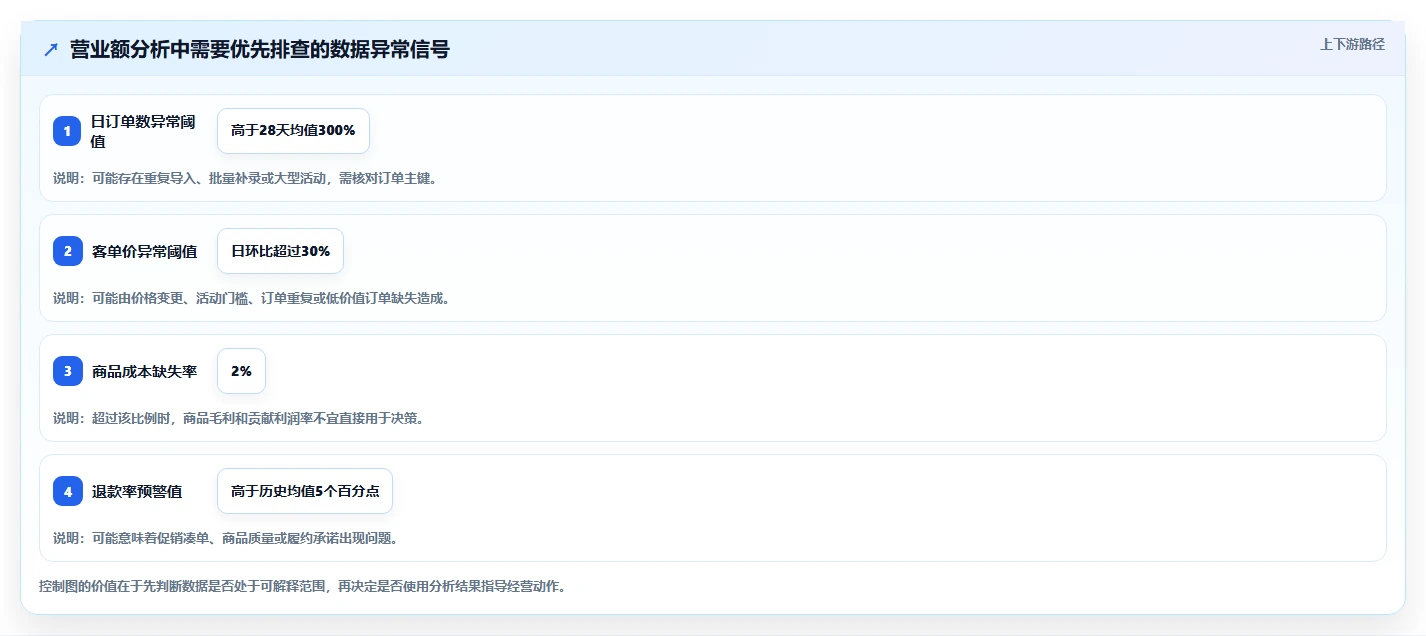Select the number 4 badge
This screenshot has width=1426, height=636.
click(x=67, y=491)
